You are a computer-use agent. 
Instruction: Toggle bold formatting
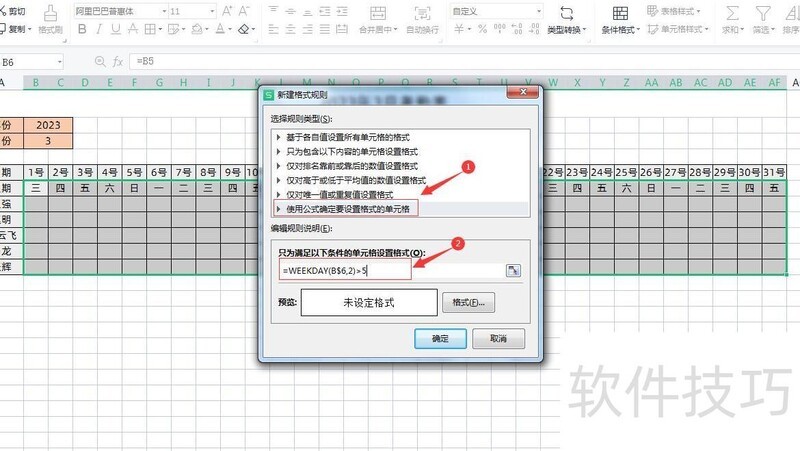coord(82,29)
